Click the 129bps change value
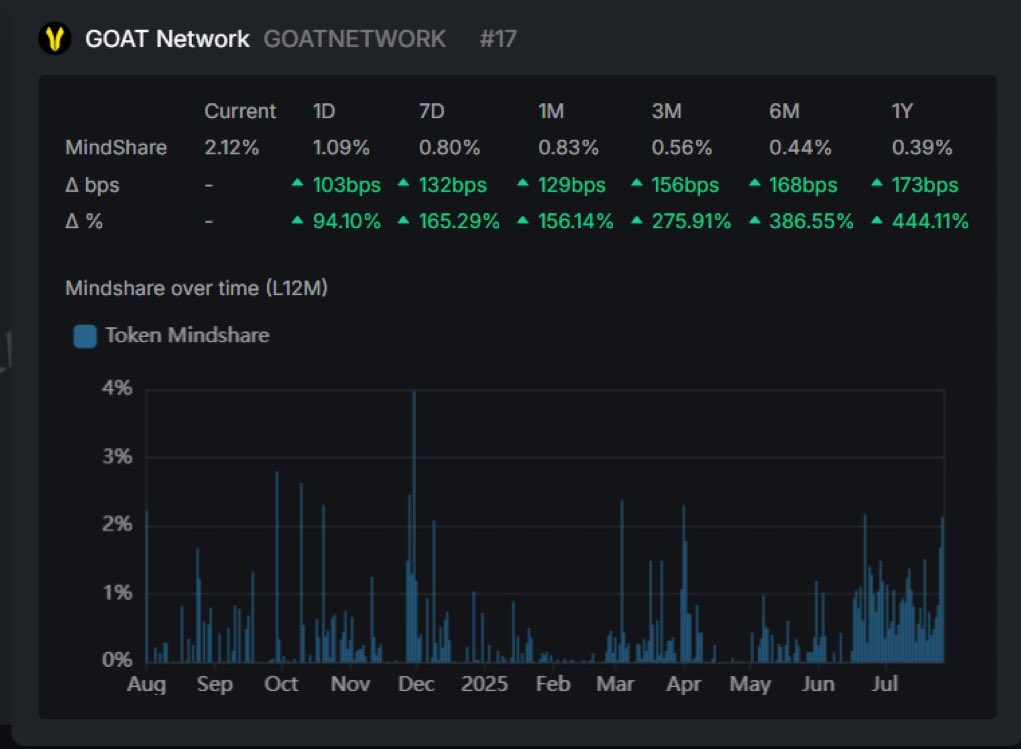The width and height of the screenshot is (1021, 749). coord(572,186)
